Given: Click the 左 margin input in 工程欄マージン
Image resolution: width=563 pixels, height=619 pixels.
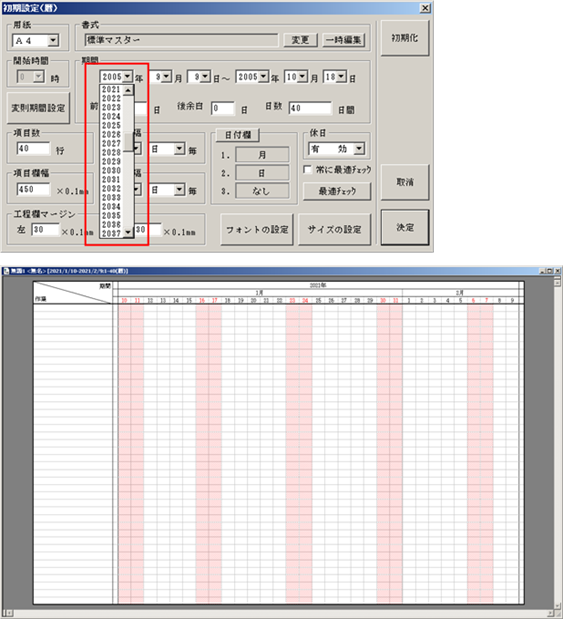Looking at the screenshot, I should pyautogui.click(x=45, y=229).
